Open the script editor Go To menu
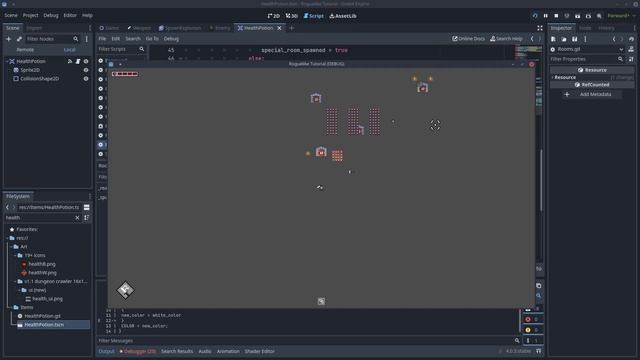The height and width of the screenshot is (360, 640). pos(152,39)
